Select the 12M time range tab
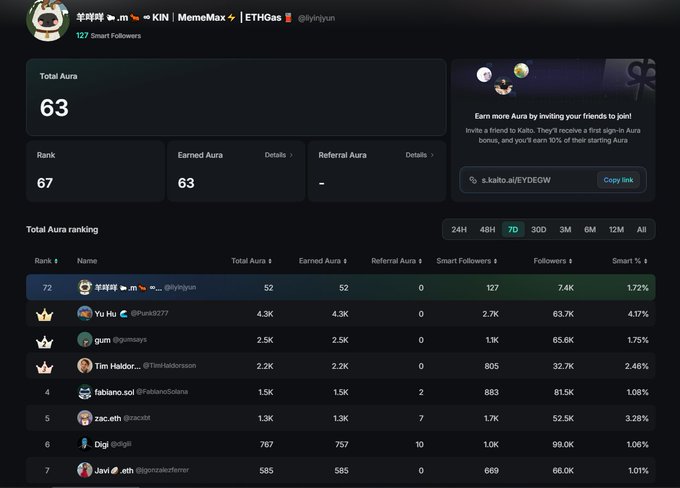The height and width of the screenshot is (488, 680). point(616,229)
